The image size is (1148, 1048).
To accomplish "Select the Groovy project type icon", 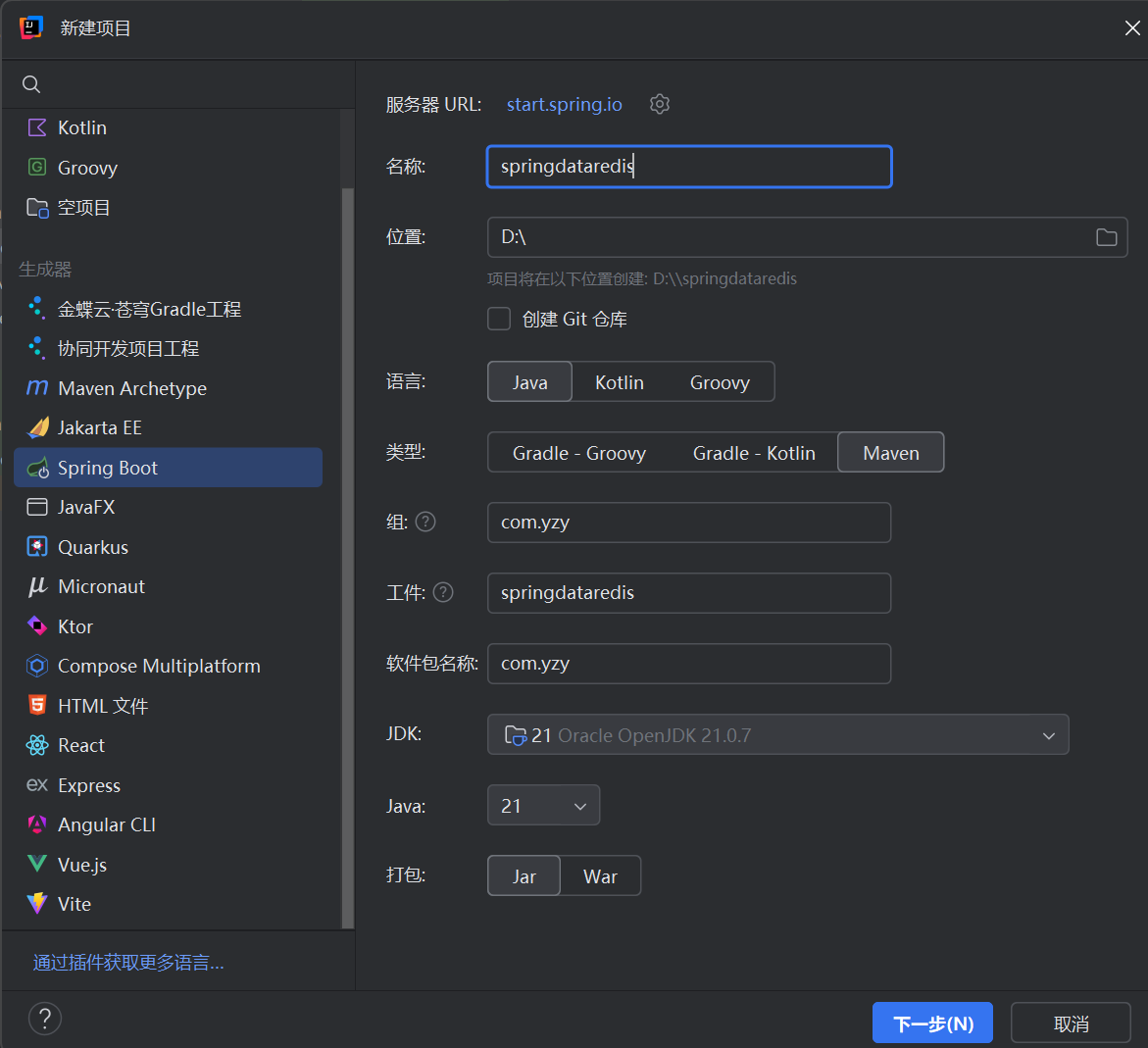I will [37, 167].
